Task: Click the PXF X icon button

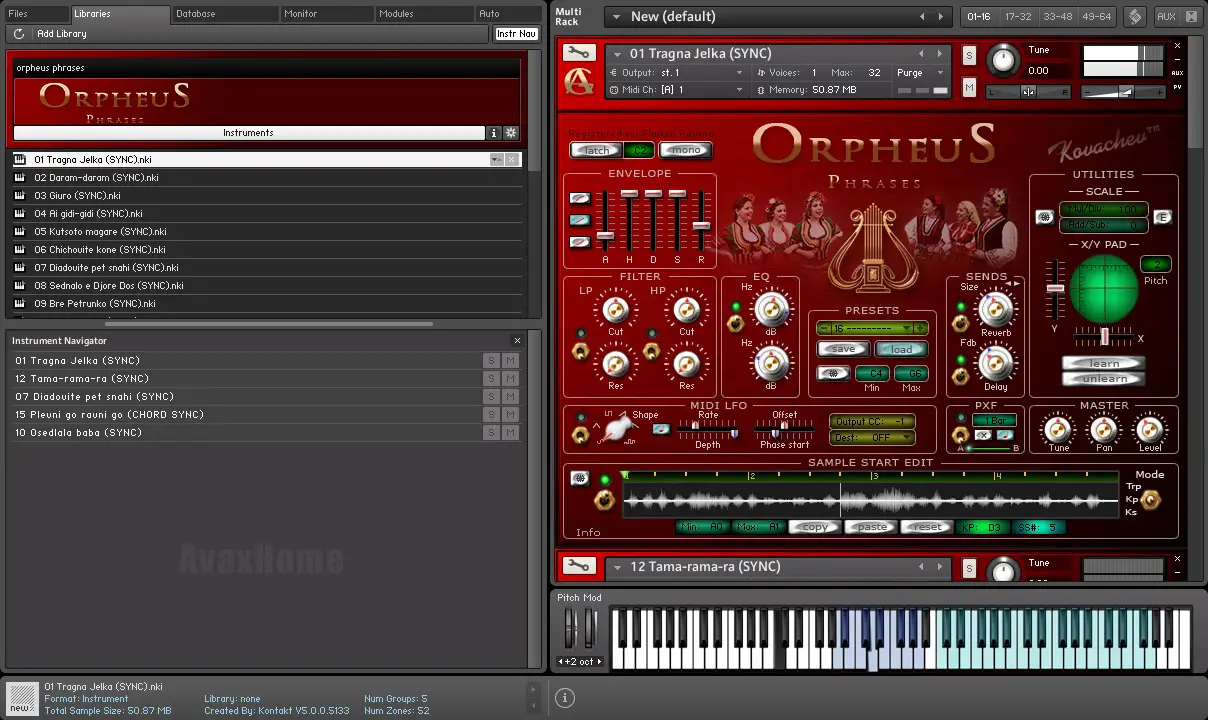Action: point(983,435)
